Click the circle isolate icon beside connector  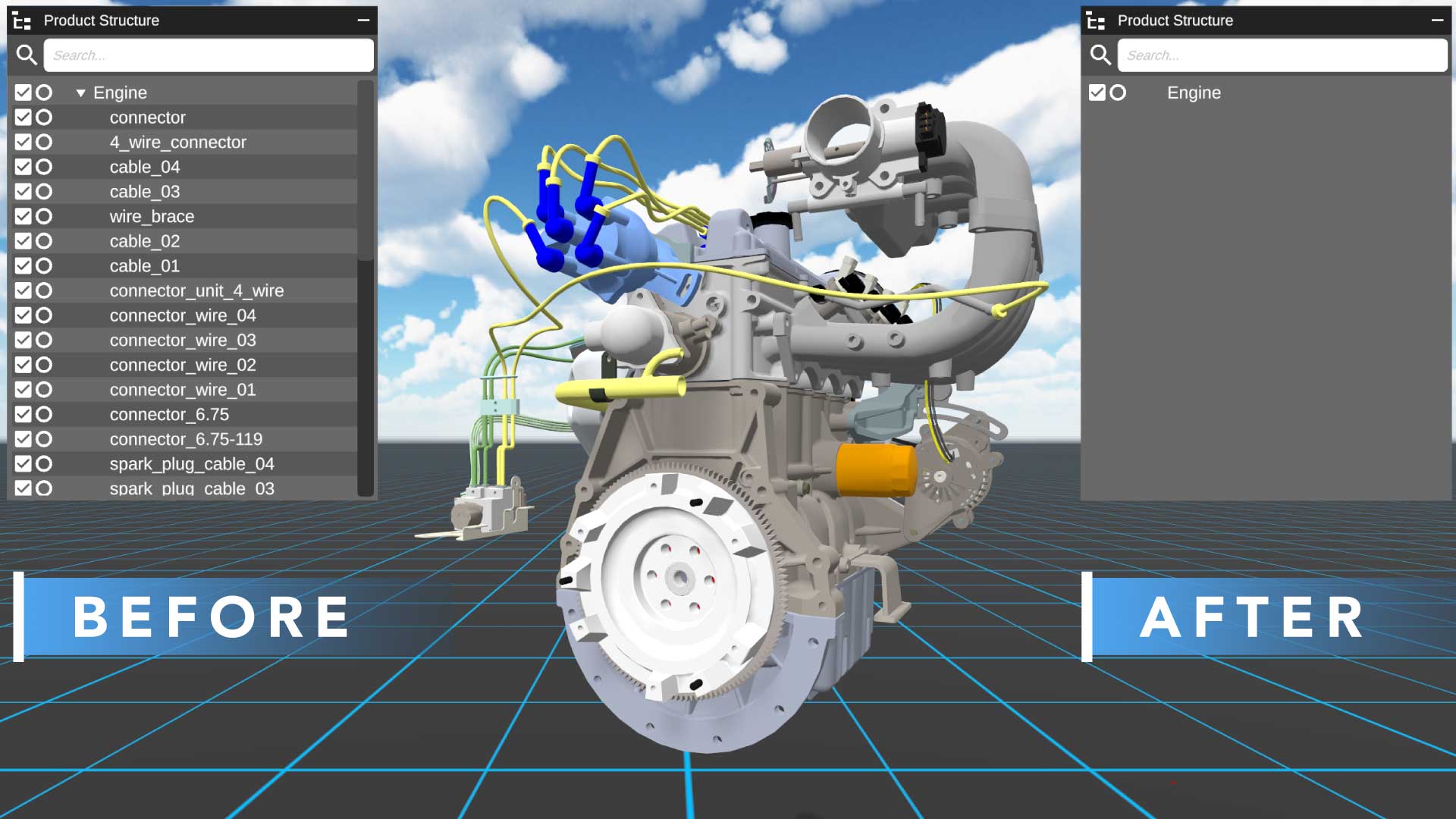45,118
